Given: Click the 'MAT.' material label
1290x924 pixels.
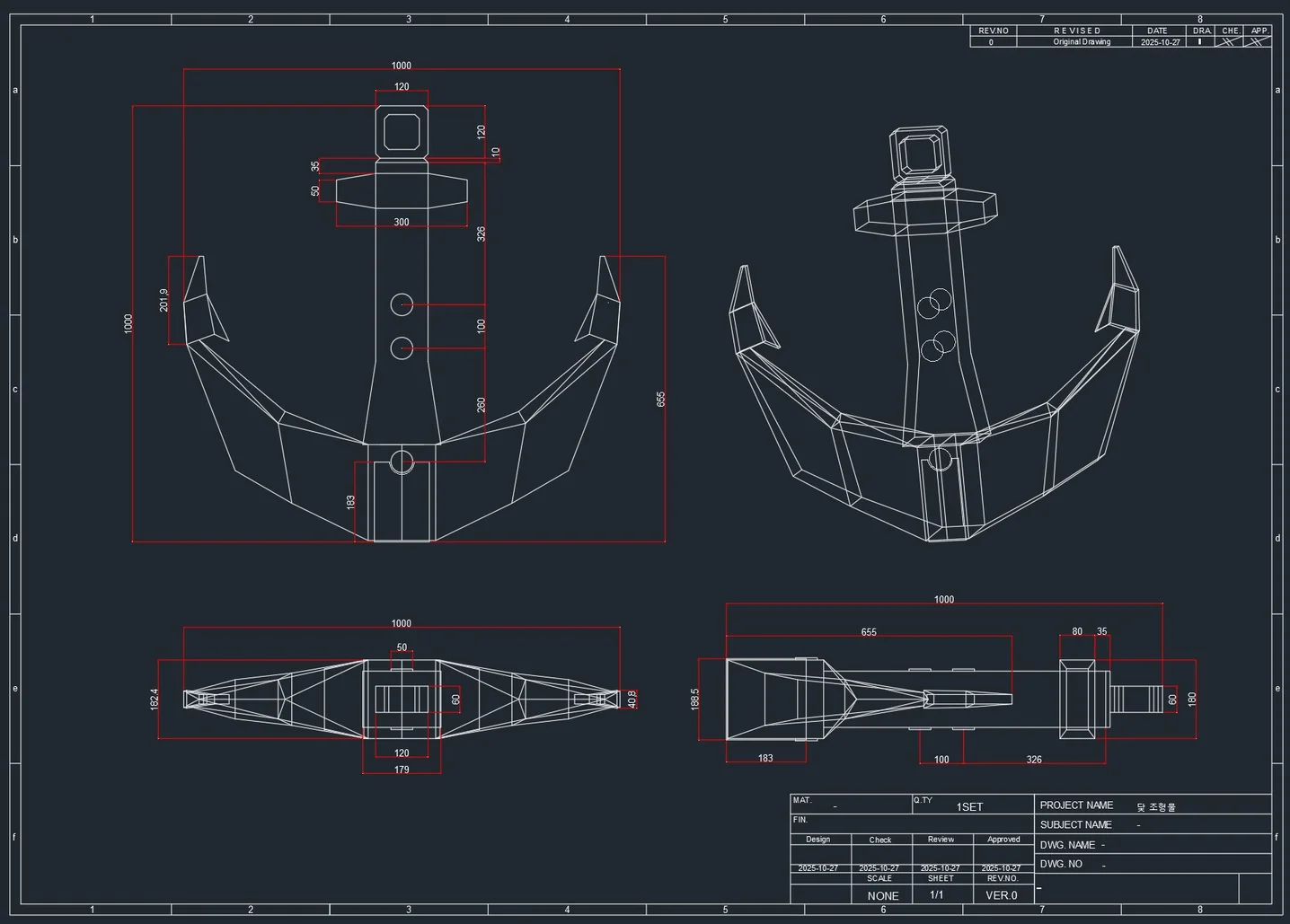Looking at the screenshot, I should click(x=801, y=800).
